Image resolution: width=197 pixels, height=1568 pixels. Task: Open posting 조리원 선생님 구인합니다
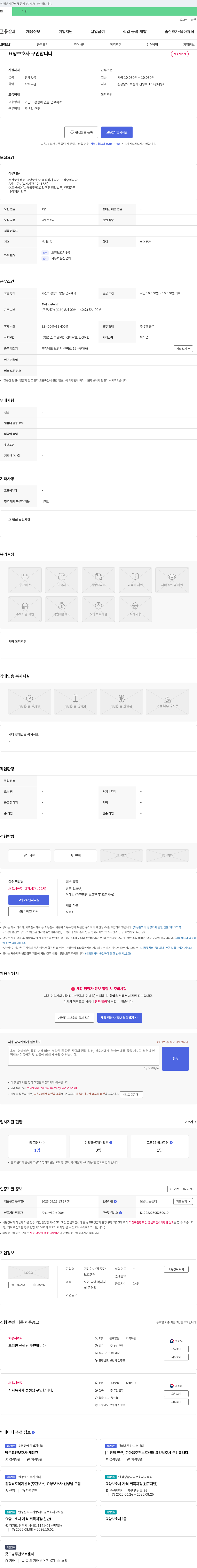click(x=27, y=1346)
